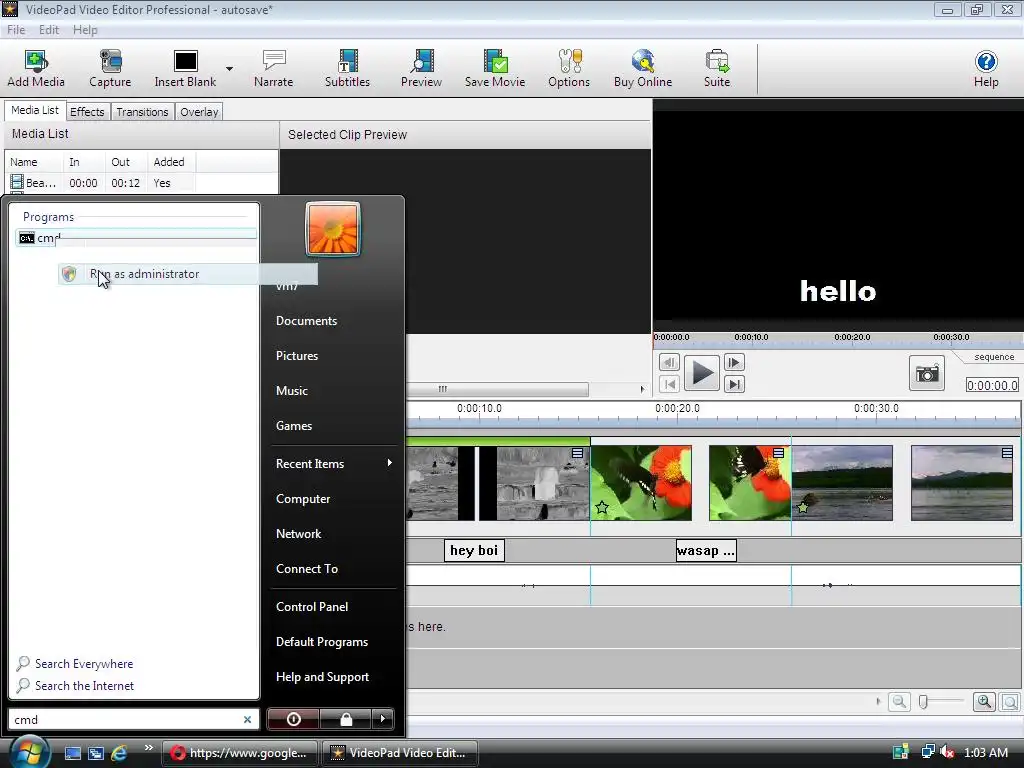Screen dimensions: 1024x768
Task: Open Network from Start menu
Action: (x=298, y=534)
